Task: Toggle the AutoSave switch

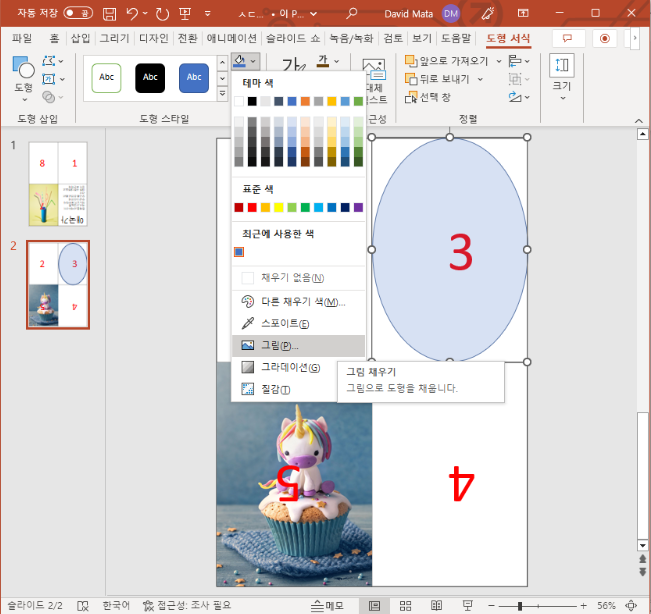Action: (x=78, y=13)
